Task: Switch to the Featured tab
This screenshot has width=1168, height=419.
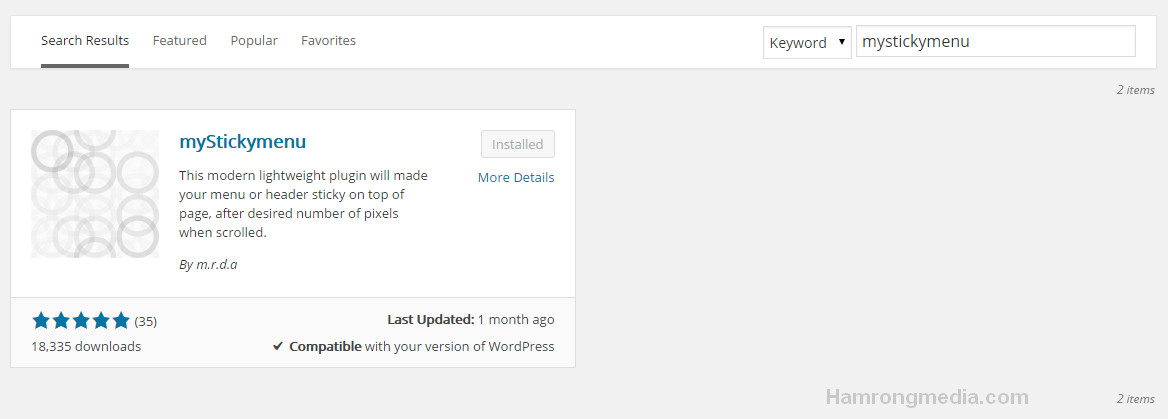Action: point(180,40)
